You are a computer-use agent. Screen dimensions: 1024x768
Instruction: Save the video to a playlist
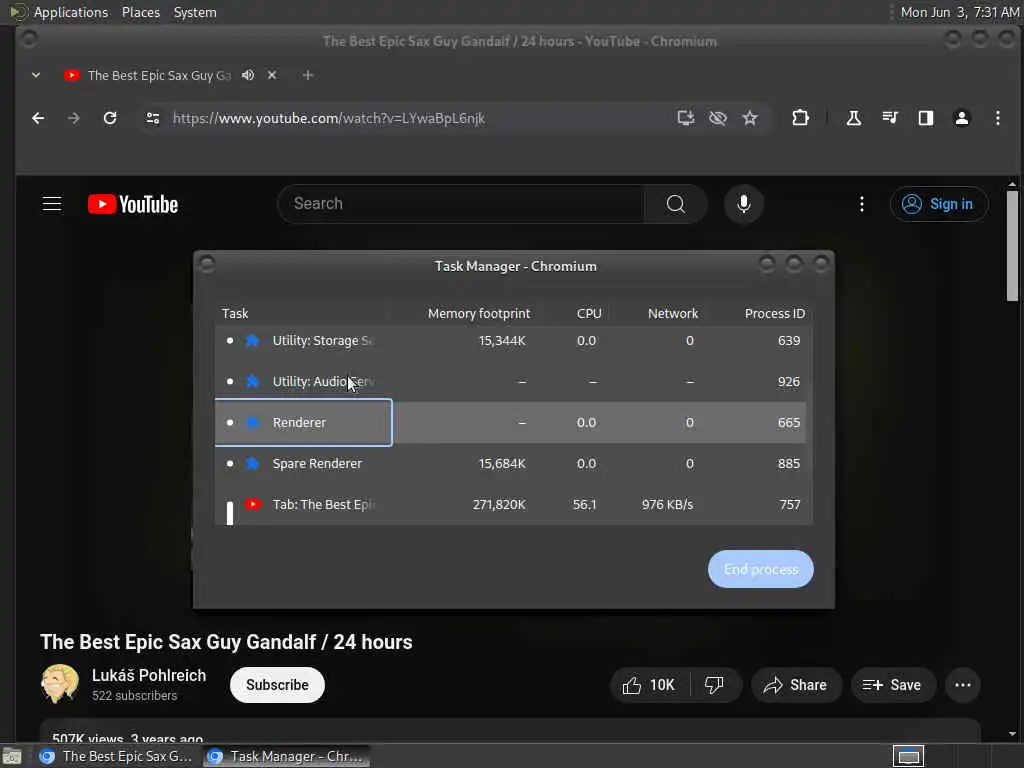pyautogui.click(x=892, y=685)
